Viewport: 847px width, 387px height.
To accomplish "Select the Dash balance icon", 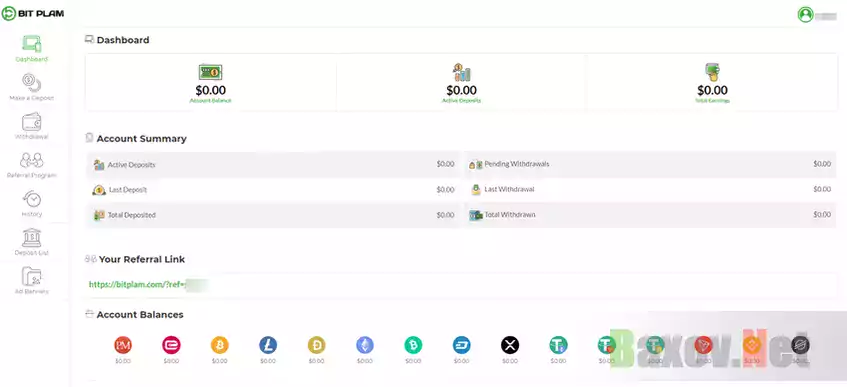I will (461, 344).
